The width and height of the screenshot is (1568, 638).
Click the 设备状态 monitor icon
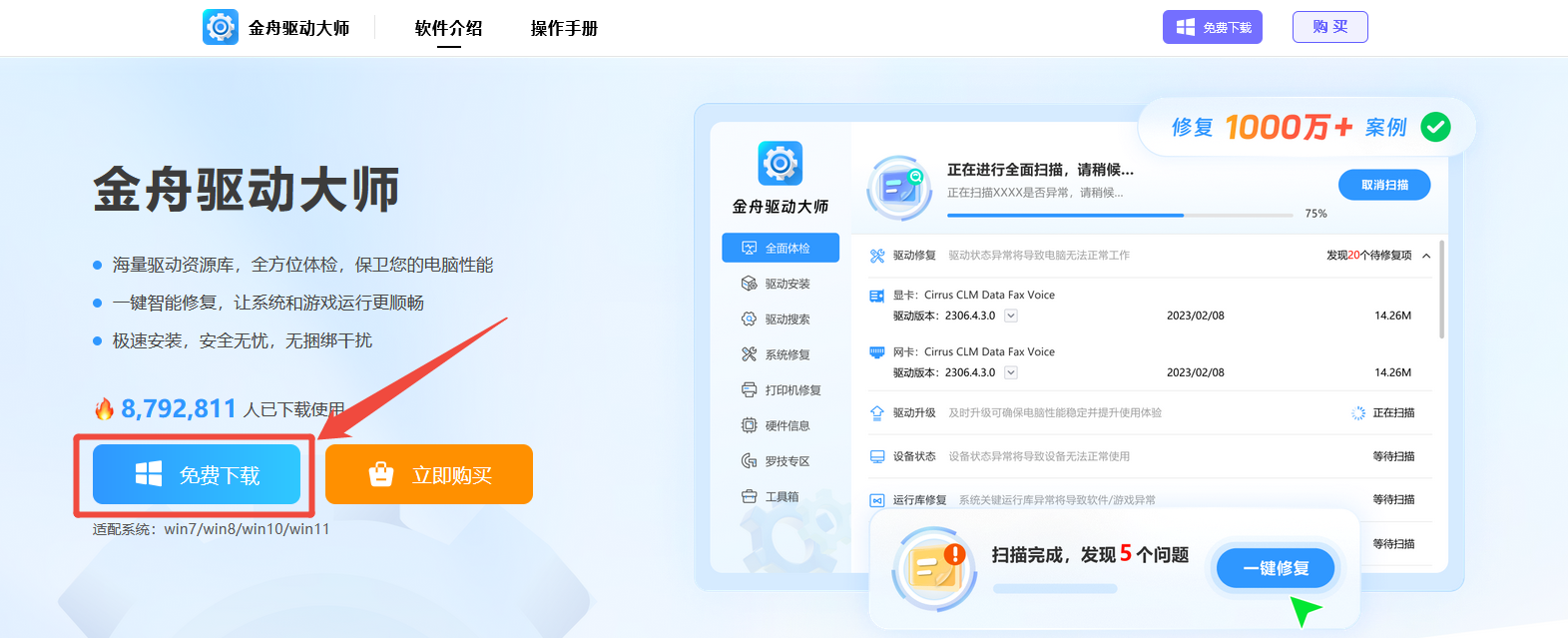(x=877, y=456)
